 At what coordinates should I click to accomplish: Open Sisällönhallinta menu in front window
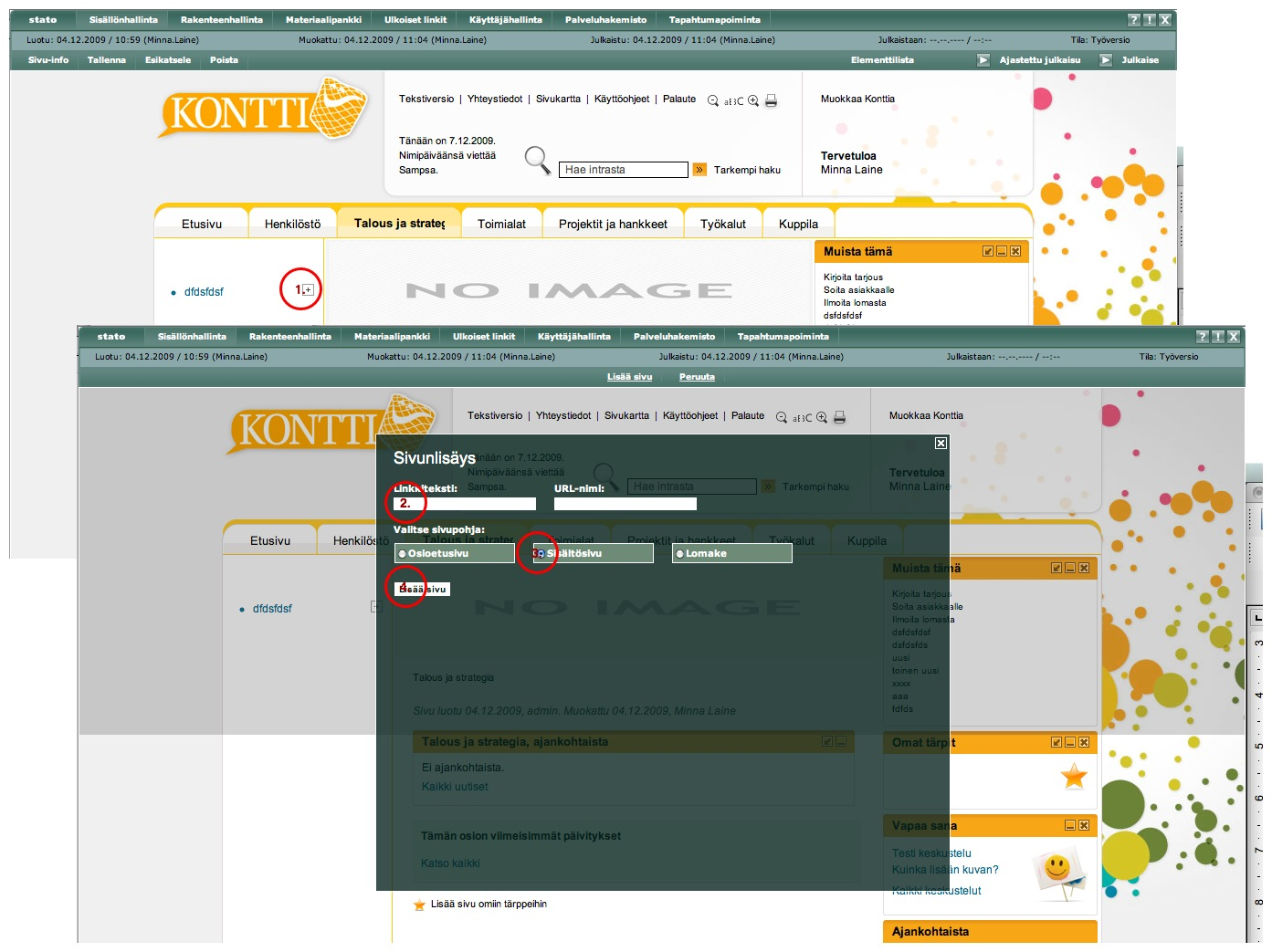pyautogui.click(x=192, y=336)
